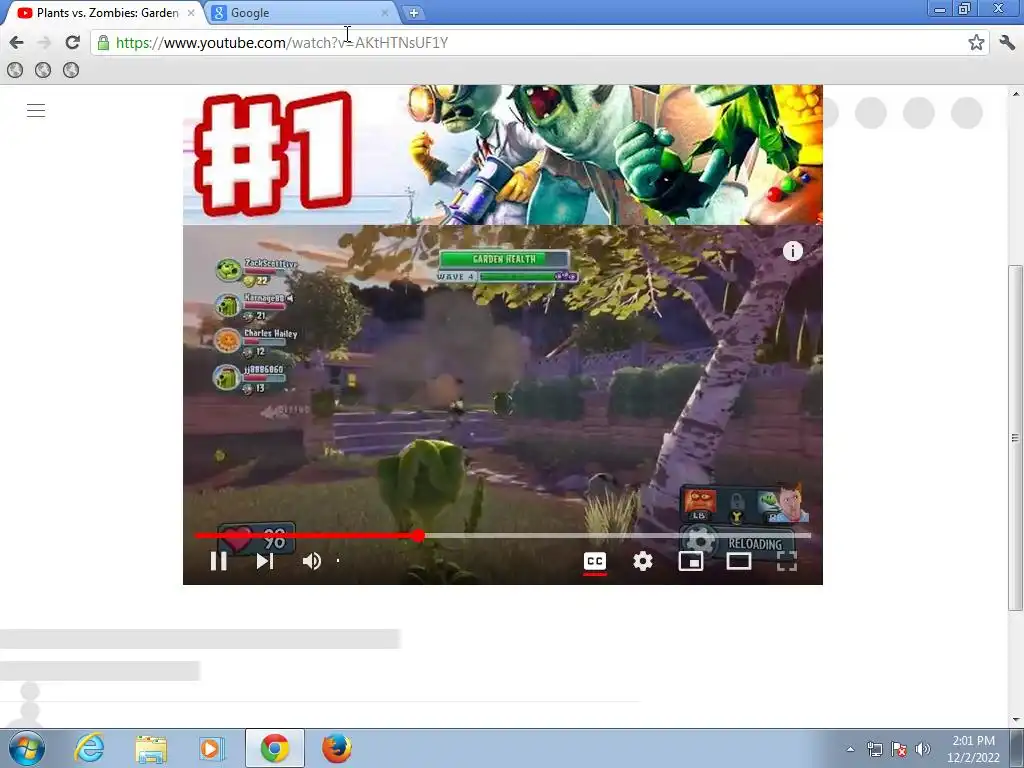The width and height of the screenshot is (1024, 768).
Task: Enable theater mode view
Action: point(739,561)
